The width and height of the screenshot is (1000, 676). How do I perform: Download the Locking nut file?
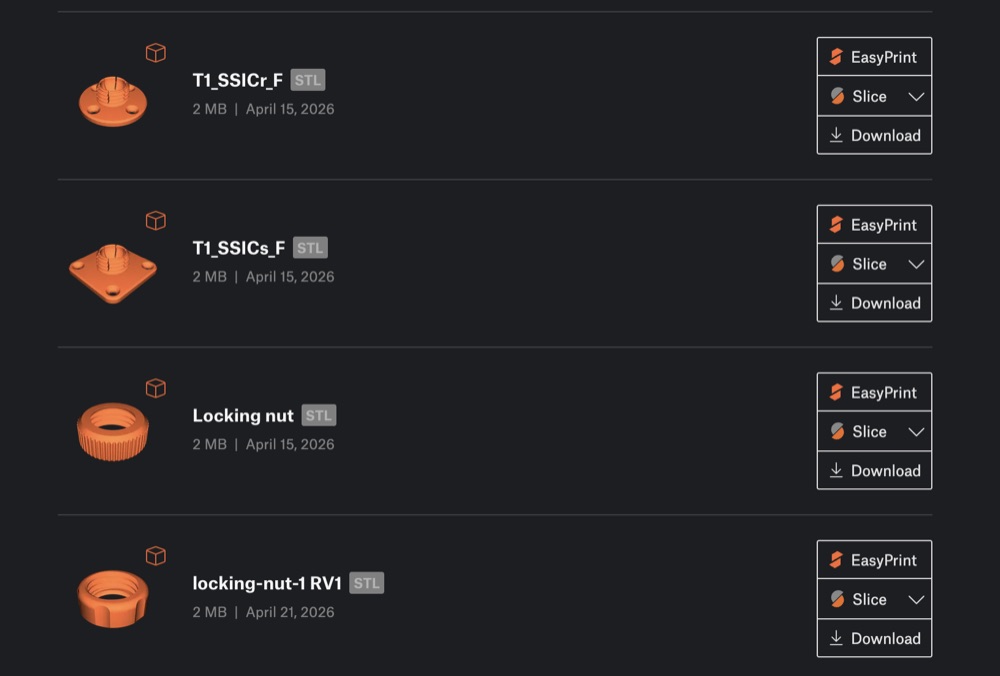874,471
